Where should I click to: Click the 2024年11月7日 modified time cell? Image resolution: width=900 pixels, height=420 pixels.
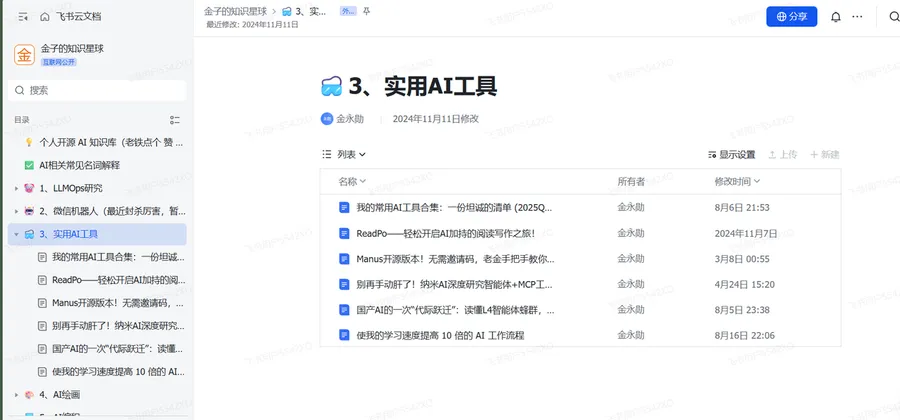746,234
